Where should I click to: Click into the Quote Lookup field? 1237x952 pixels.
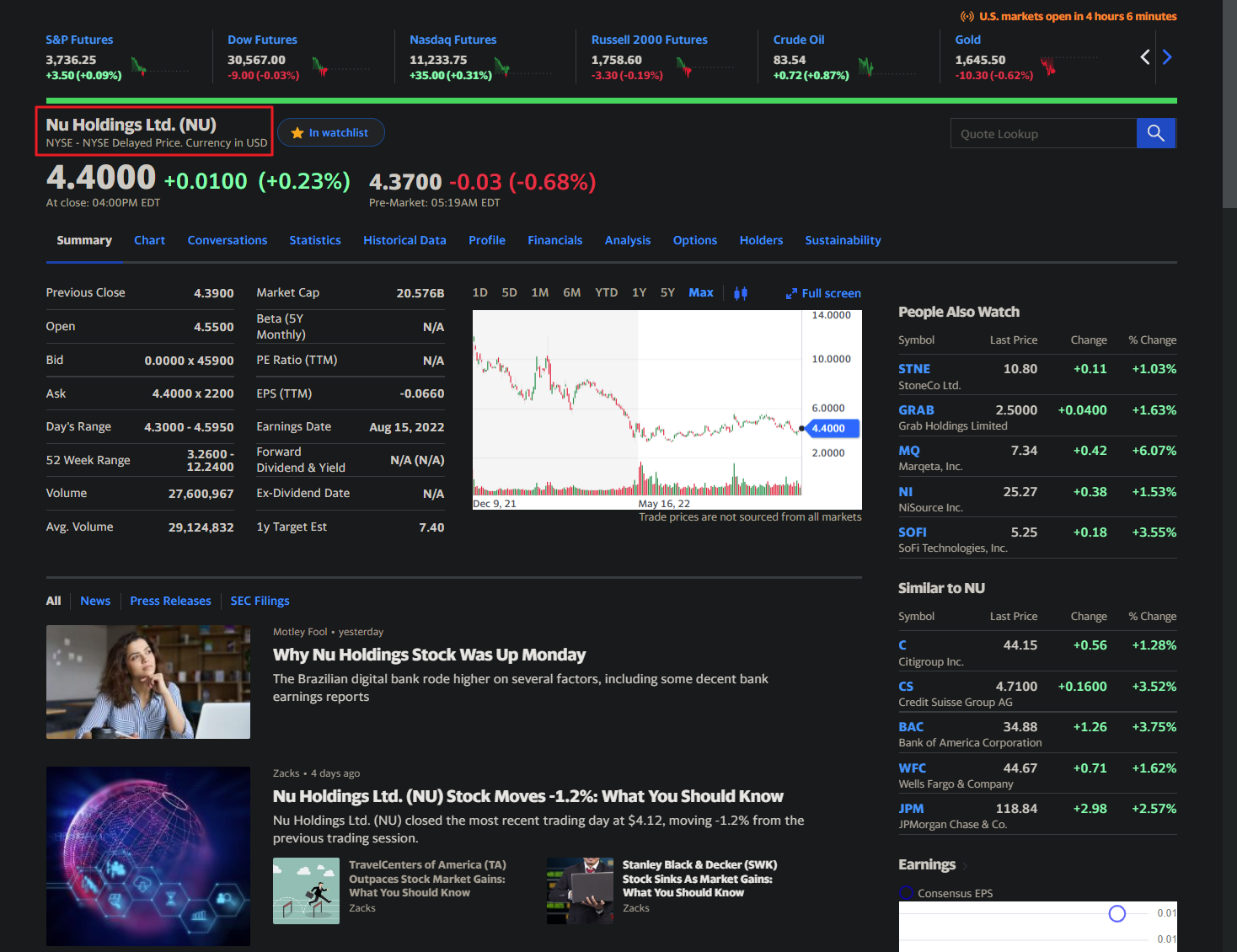[x=1043, y=133]
